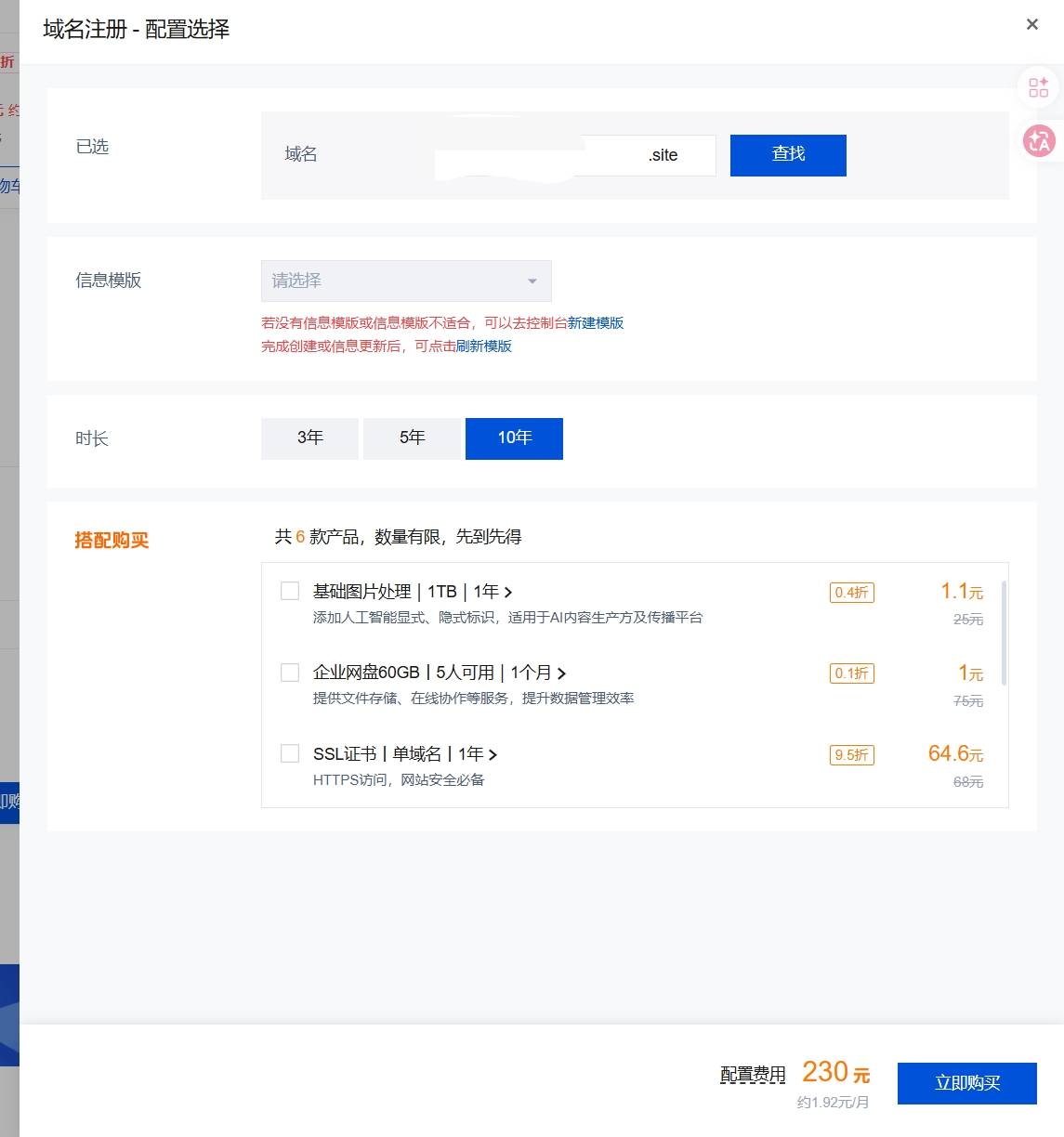The height and width of the screenshot is (1137, 1064).
Task: Check the SSL证书 单域名 add-on checkbox
Action: point(290,753)
